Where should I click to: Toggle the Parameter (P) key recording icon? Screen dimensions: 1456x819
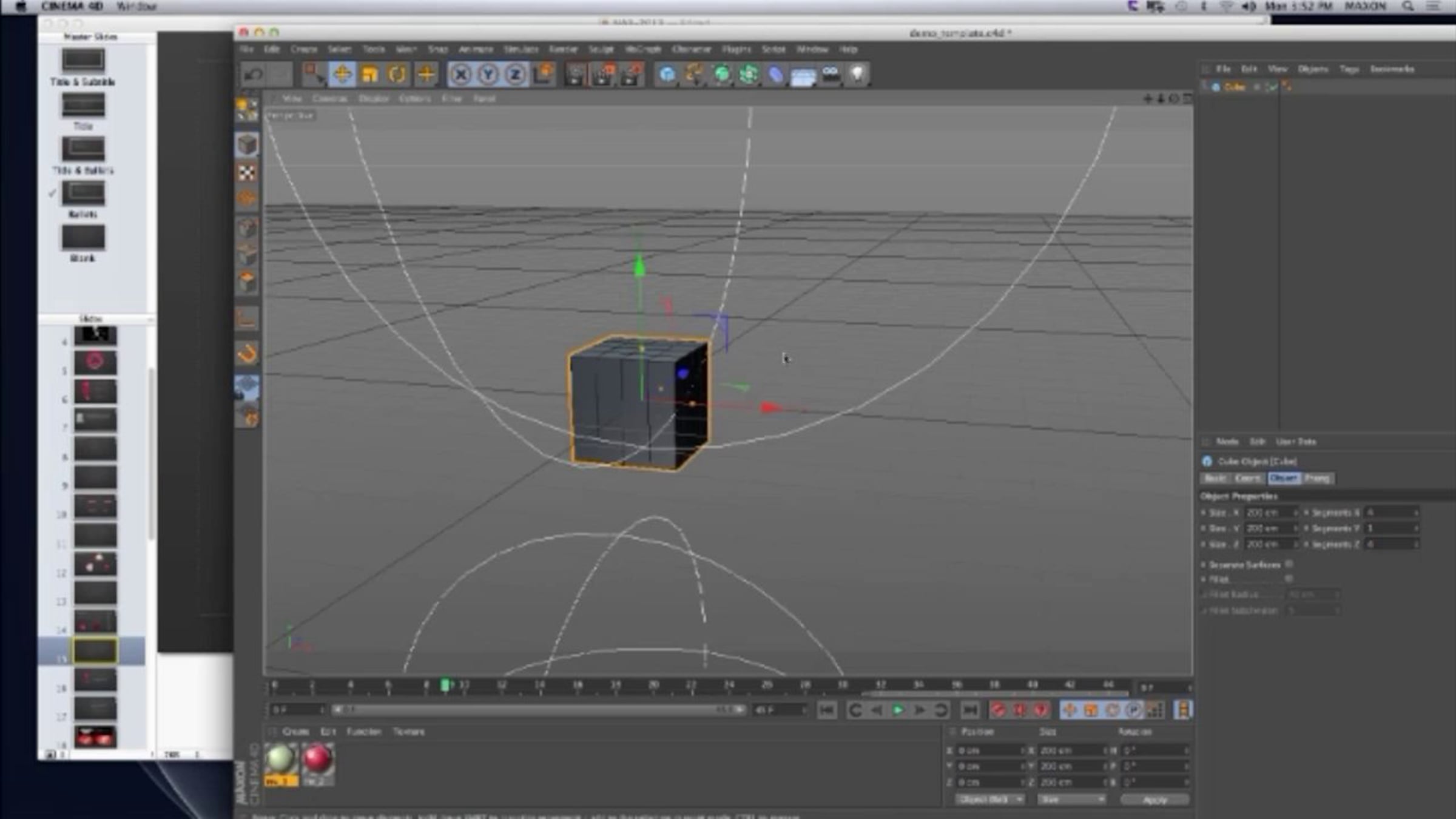click(x=1133, y=710)
